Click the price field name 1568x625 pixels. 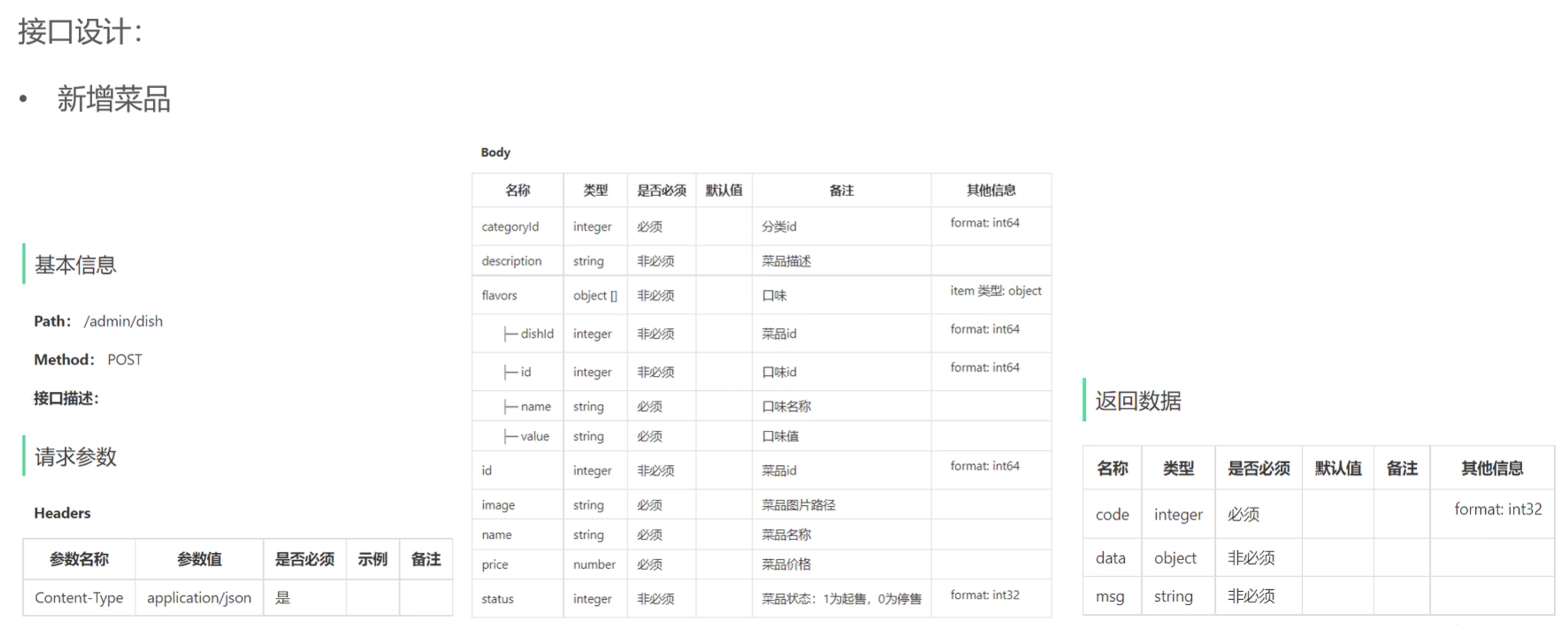[495, 565]
